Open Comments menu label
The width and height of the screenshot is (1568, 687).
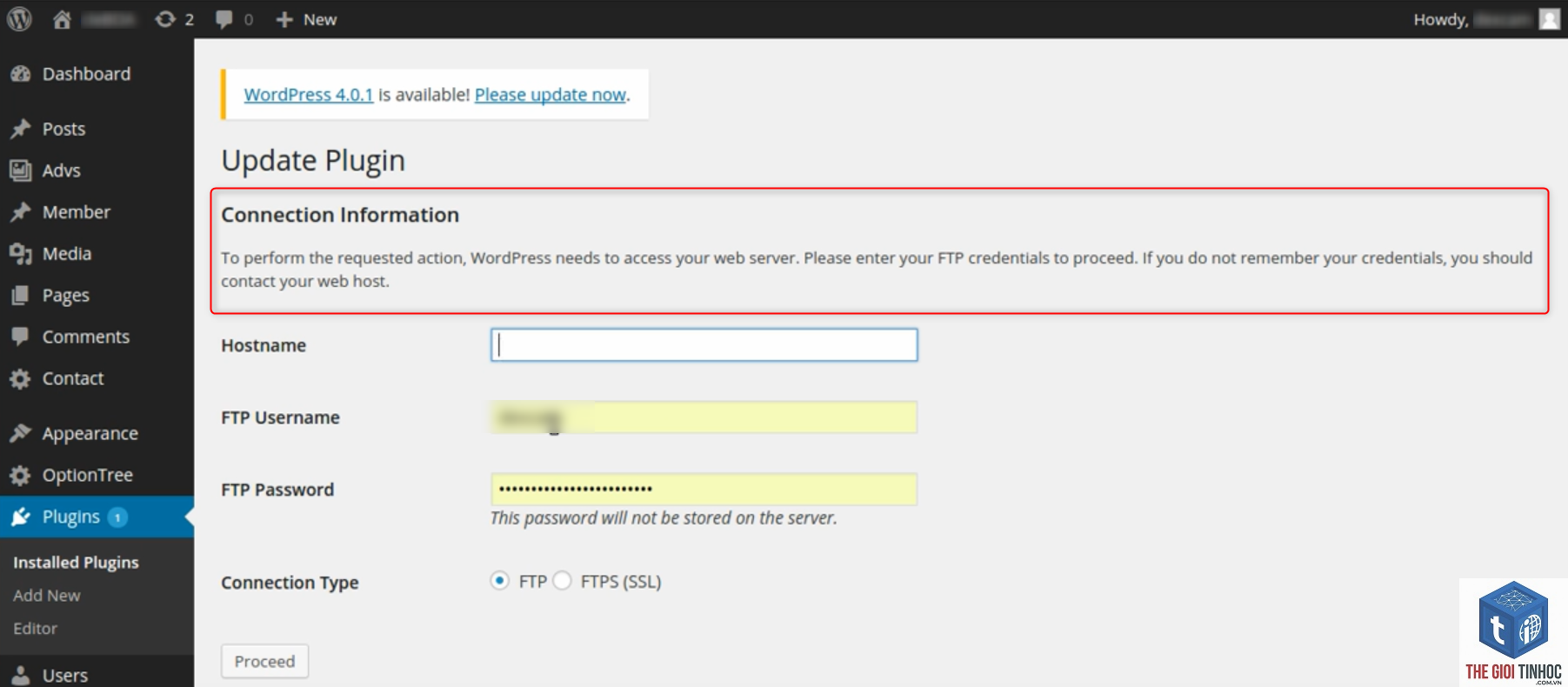click(x=86, y=337)
